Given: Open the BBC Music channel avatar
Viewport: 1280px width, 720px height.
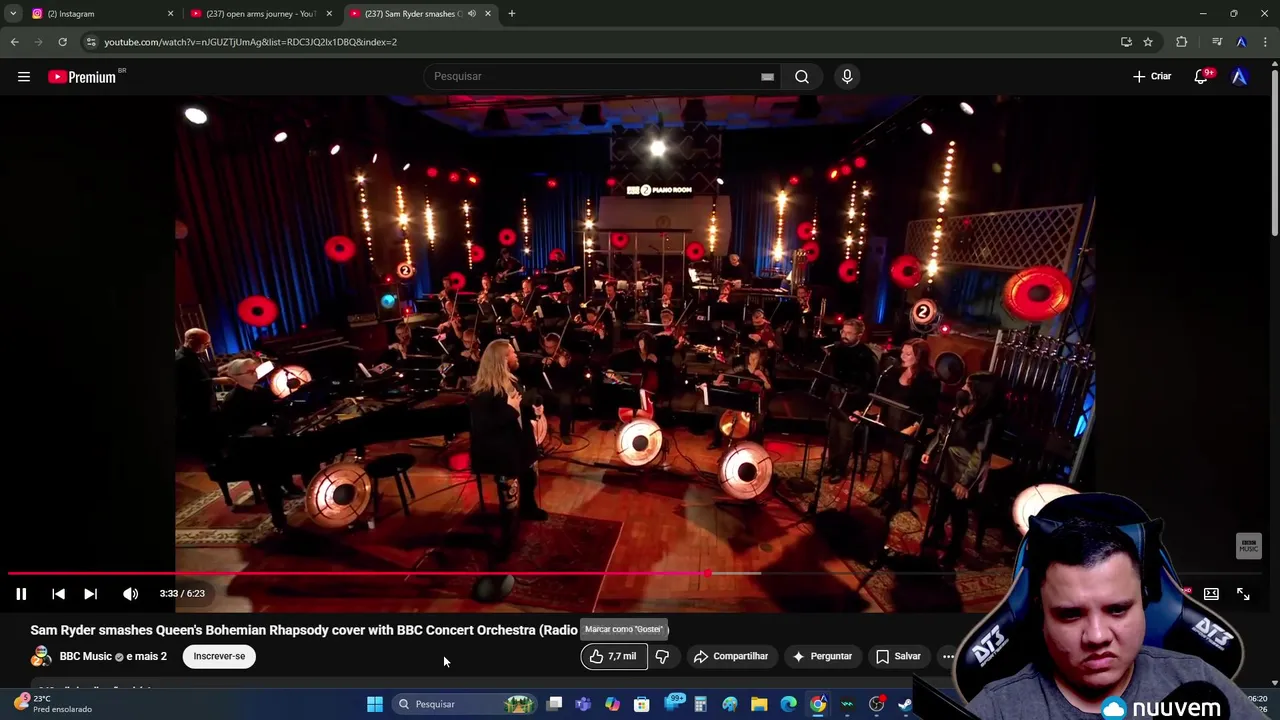Looking at the screenshot, I should point(41,656).
